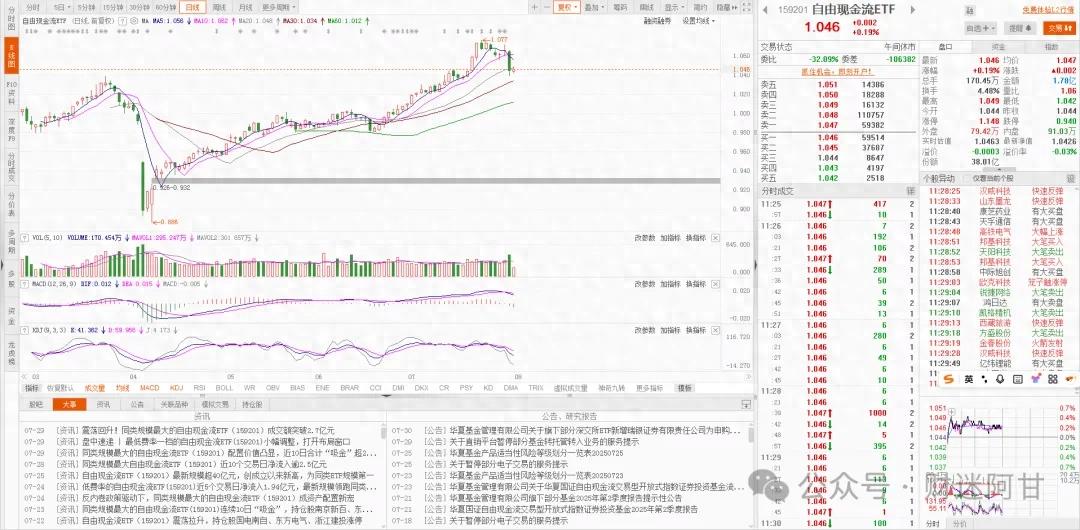Open the 叠加 overlay dropdown

pyautogui.click(x=594, y=7)
